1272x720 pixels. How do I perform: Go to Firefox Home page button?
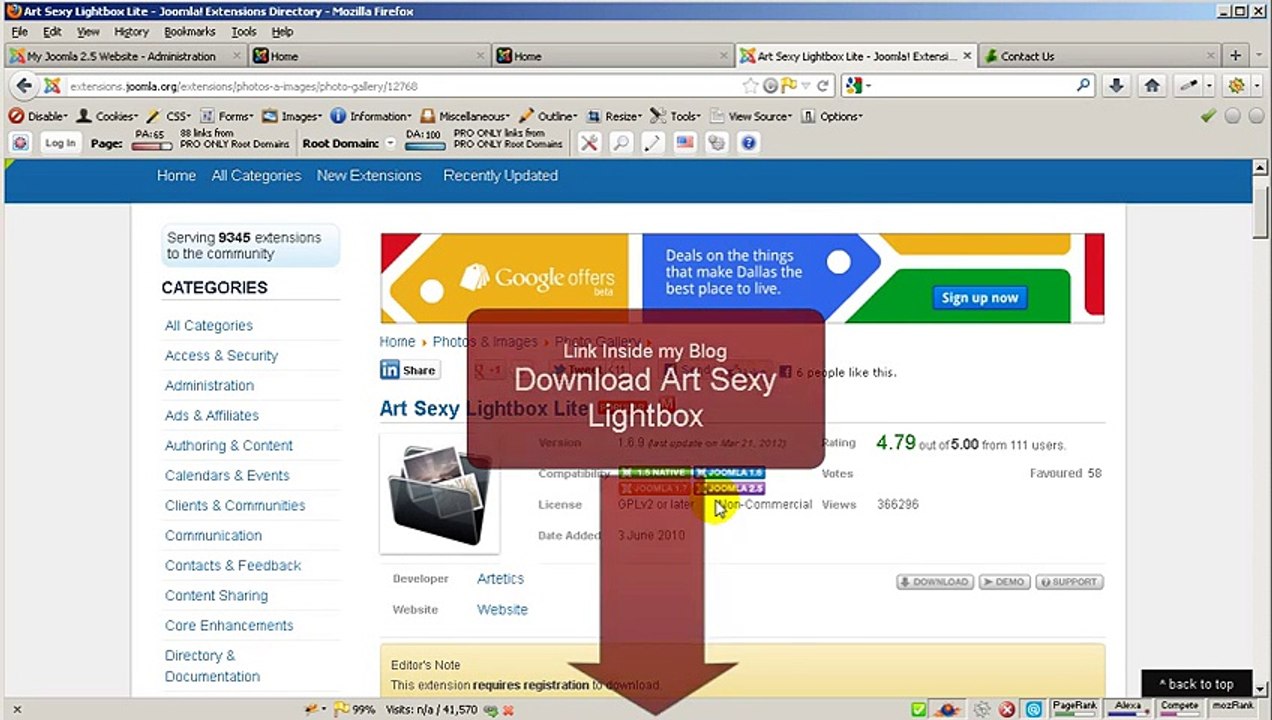click(1152, 86)
